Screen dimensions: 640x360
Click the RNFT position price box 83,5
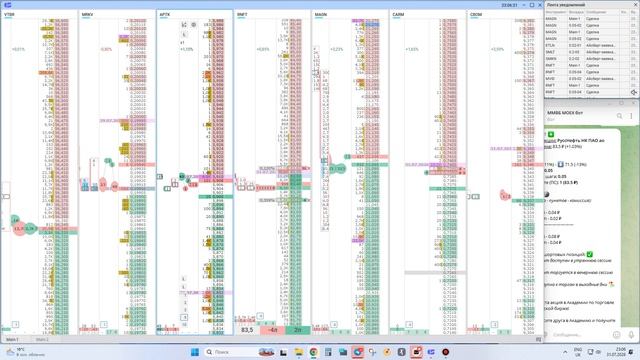247,330
